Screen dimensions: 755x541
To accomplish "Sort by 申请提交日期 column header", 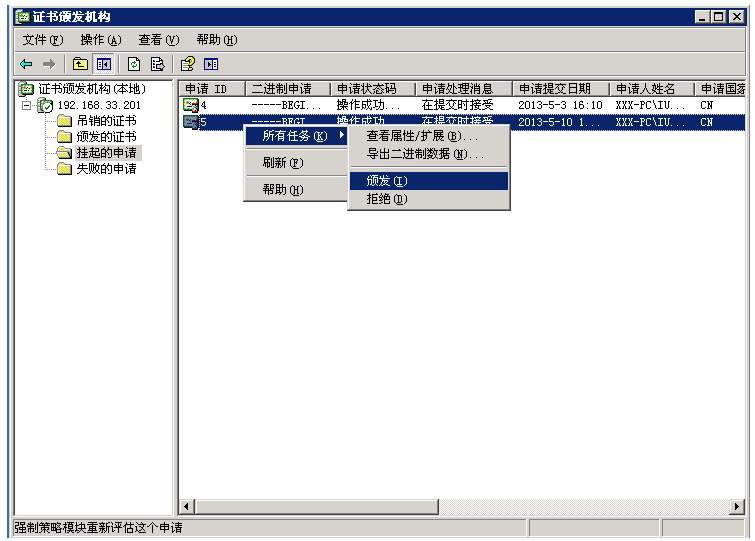I will 559,89.
